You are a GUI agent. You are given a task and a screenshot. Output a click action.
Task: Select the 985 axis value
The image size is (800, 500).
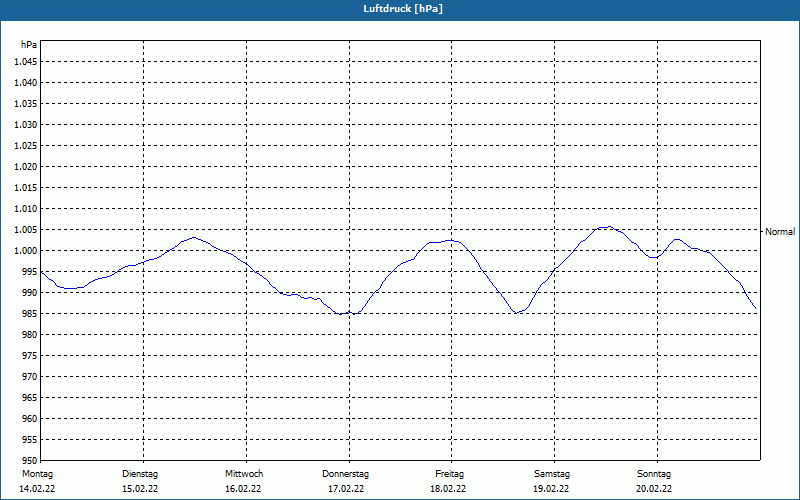pos(30,313)
